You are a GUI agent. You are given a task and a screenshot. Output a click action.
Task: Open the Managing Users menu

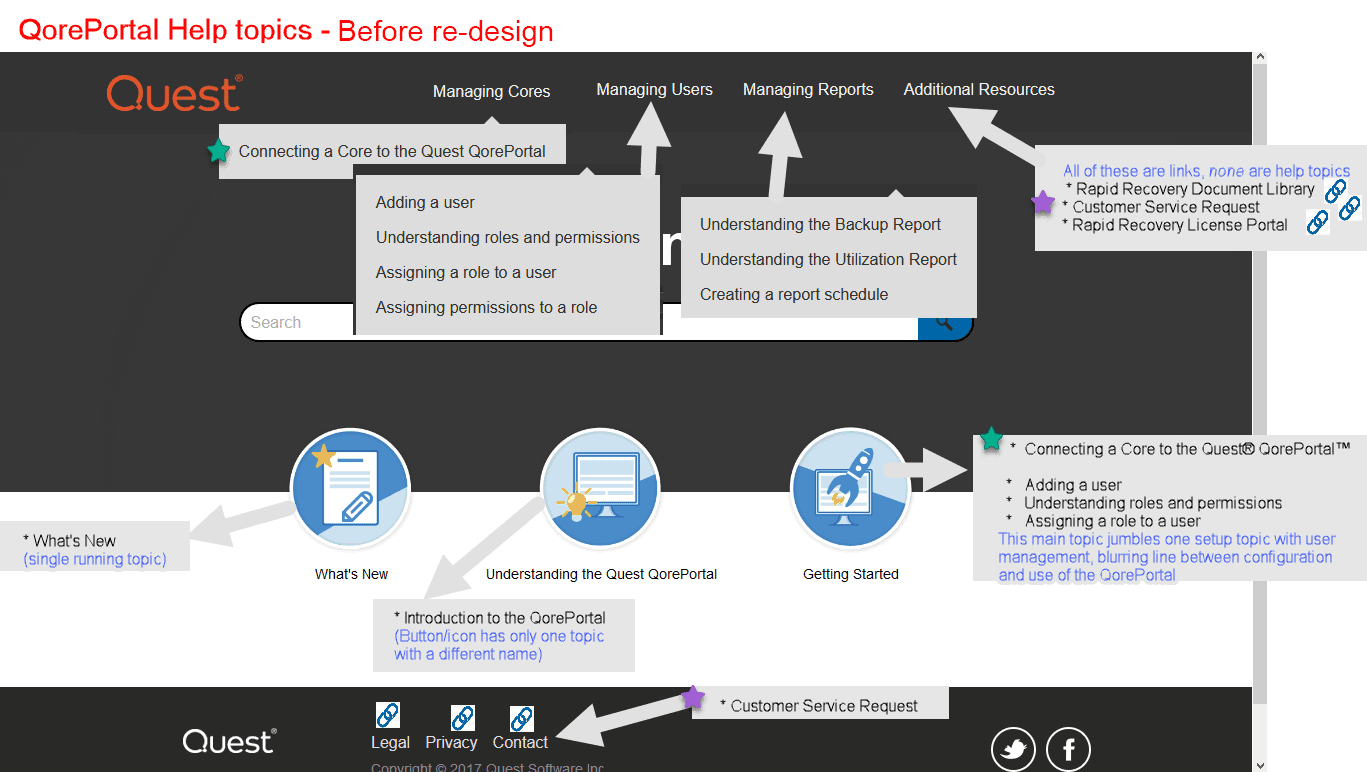(654, 90)
